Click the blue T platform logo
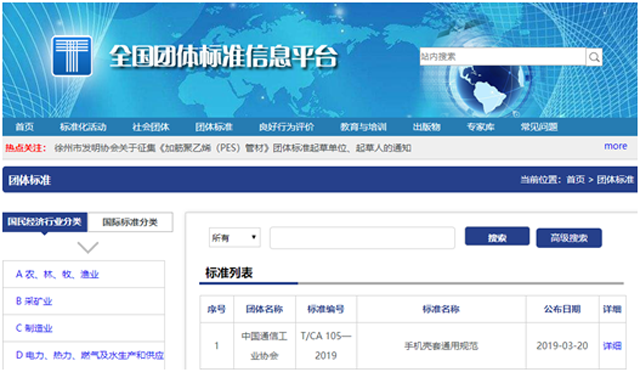 point(72,56)
